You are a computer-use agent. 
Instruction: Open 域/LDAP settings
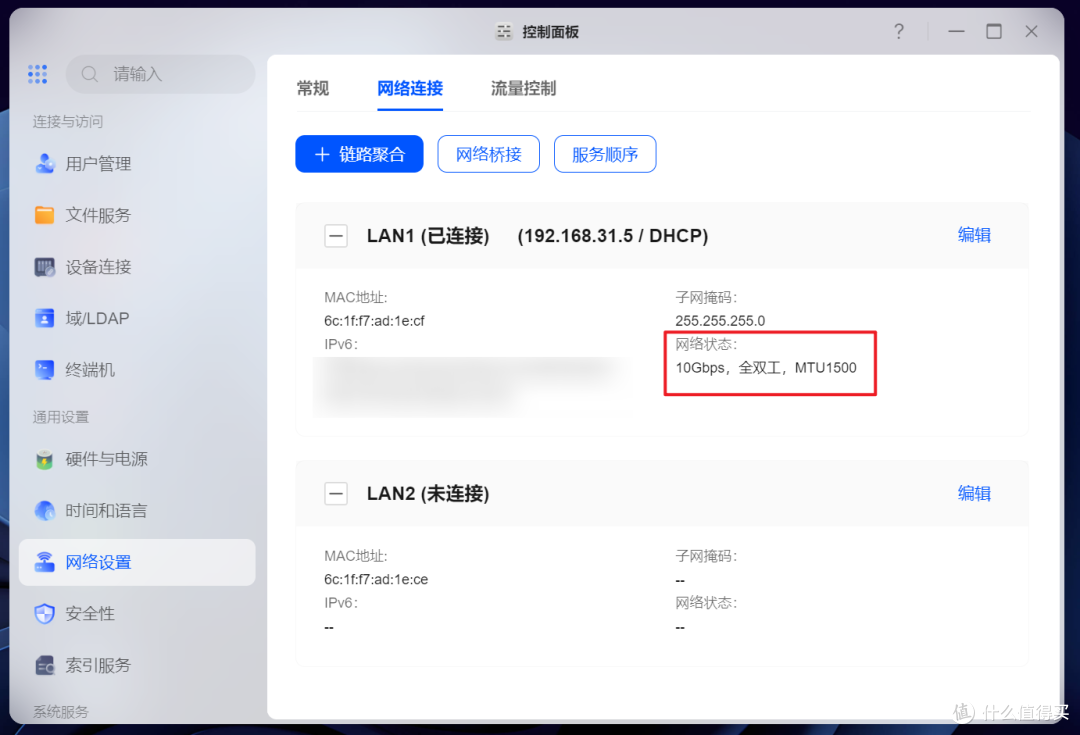(x=137, y=318)
